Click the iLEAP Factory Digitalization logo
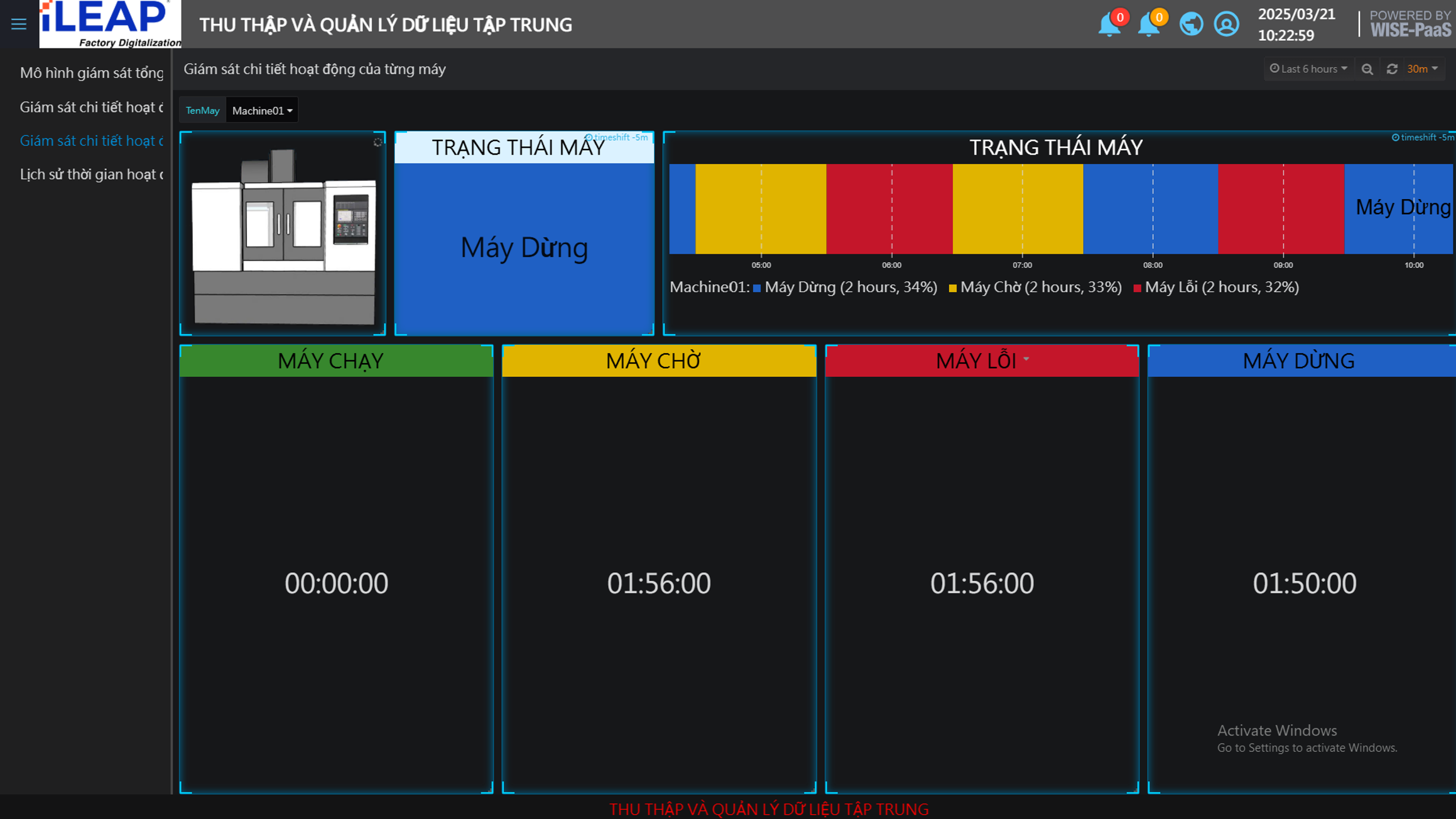The width and height of the screenshot is (1456, 819). (x=111, y=24)
